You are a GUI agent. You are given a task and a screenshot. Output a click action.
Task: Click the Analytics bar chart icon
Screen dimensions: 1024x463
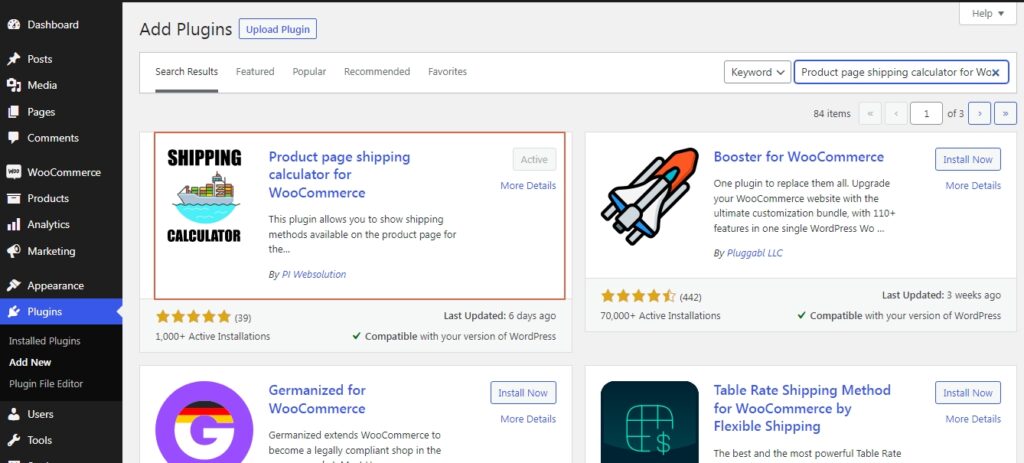tap(14, 225)
